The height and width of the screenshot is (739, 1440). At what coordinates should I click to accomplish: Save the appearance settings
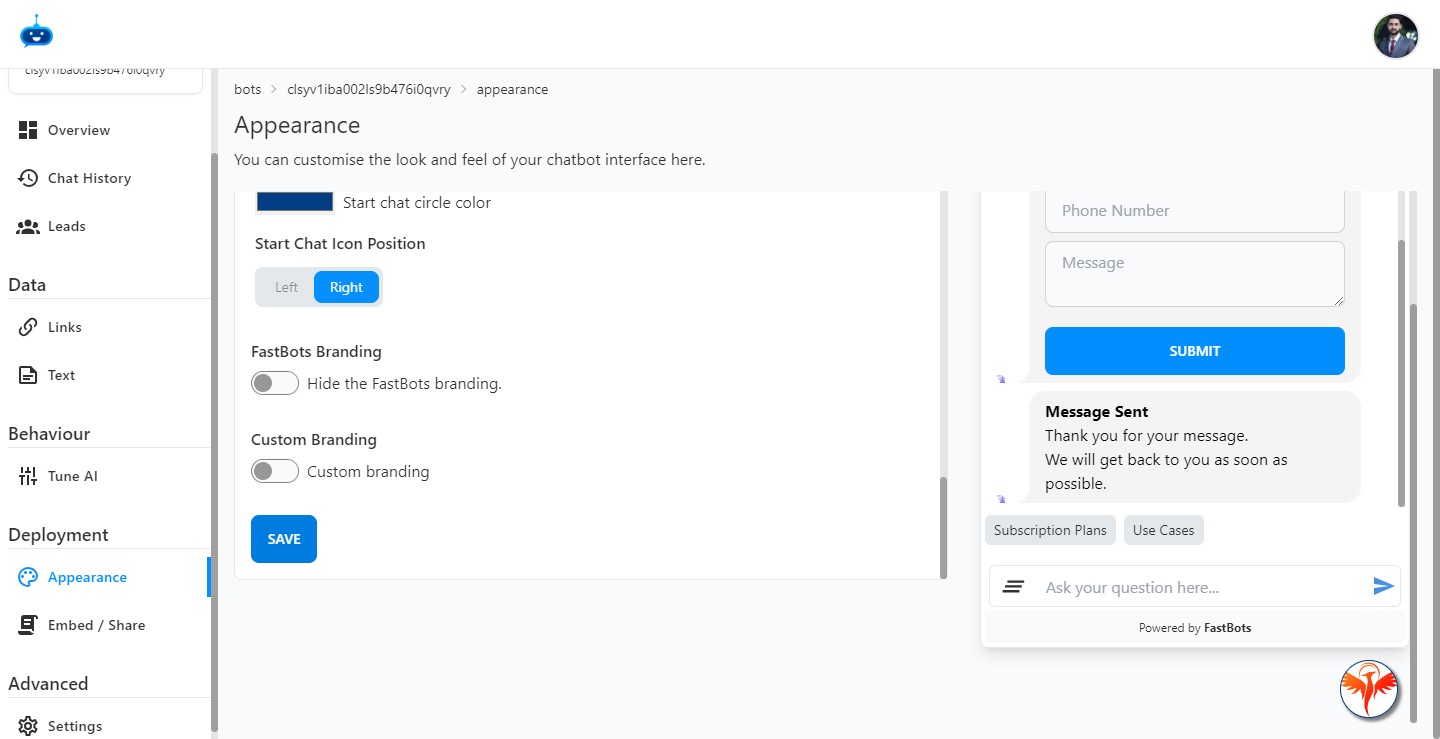coord(283,538)
